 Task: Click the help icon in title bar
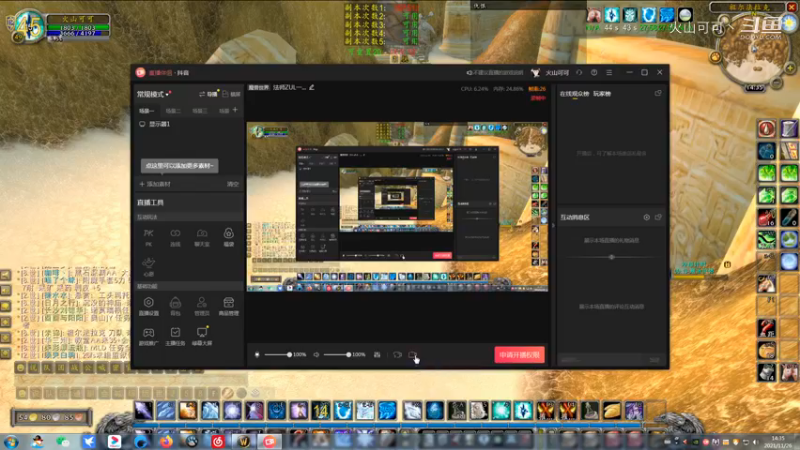click(x=594, y=72)
